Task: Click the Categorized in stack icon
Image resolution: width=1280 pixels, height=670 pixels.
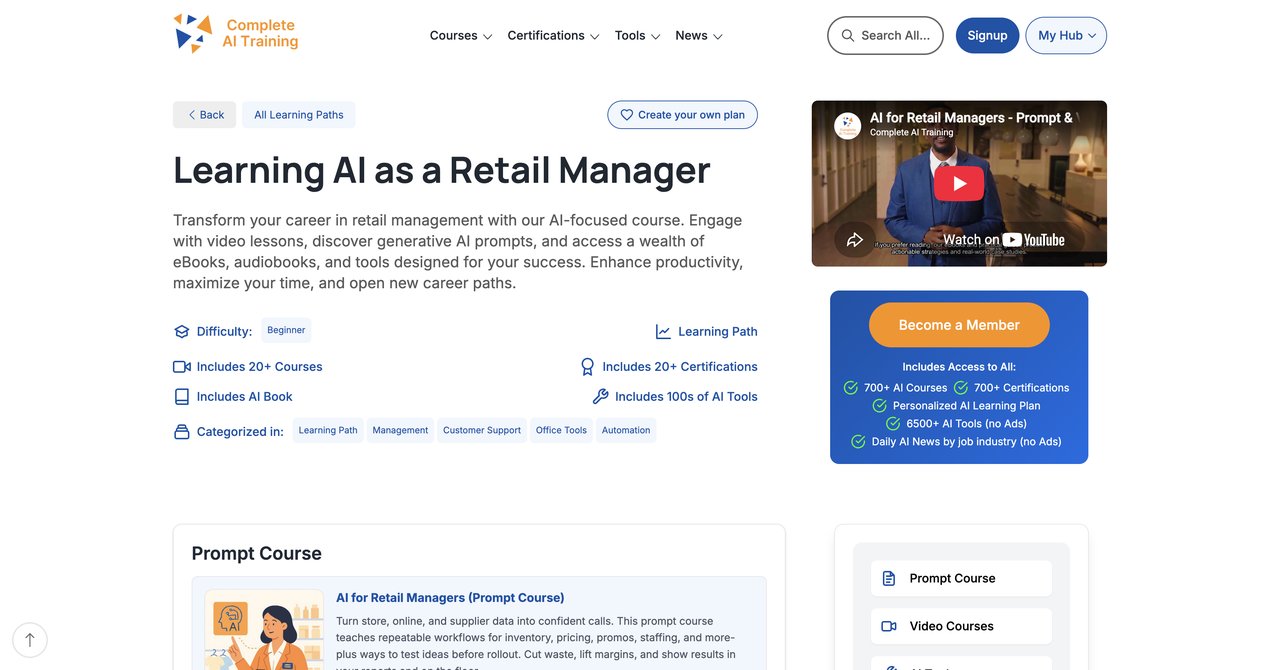Action: [181, 432]
